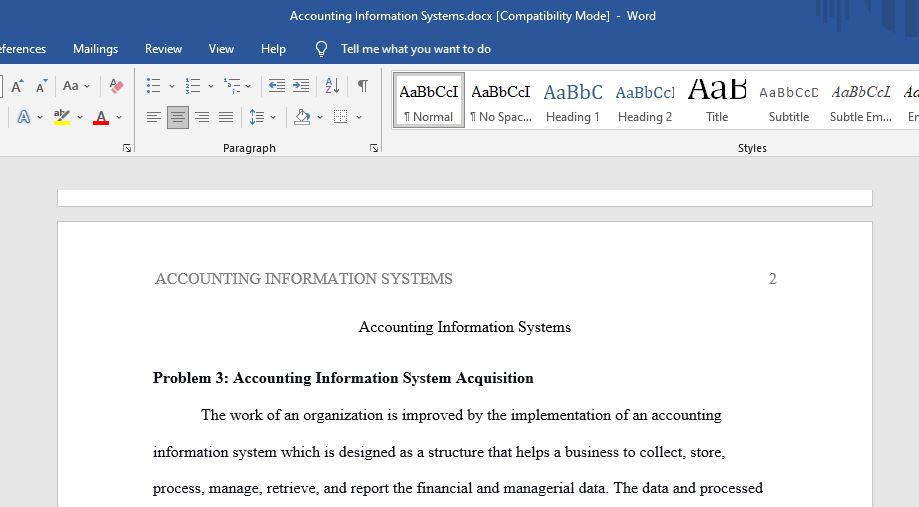Apply the No Spacing style

[501, 100]
